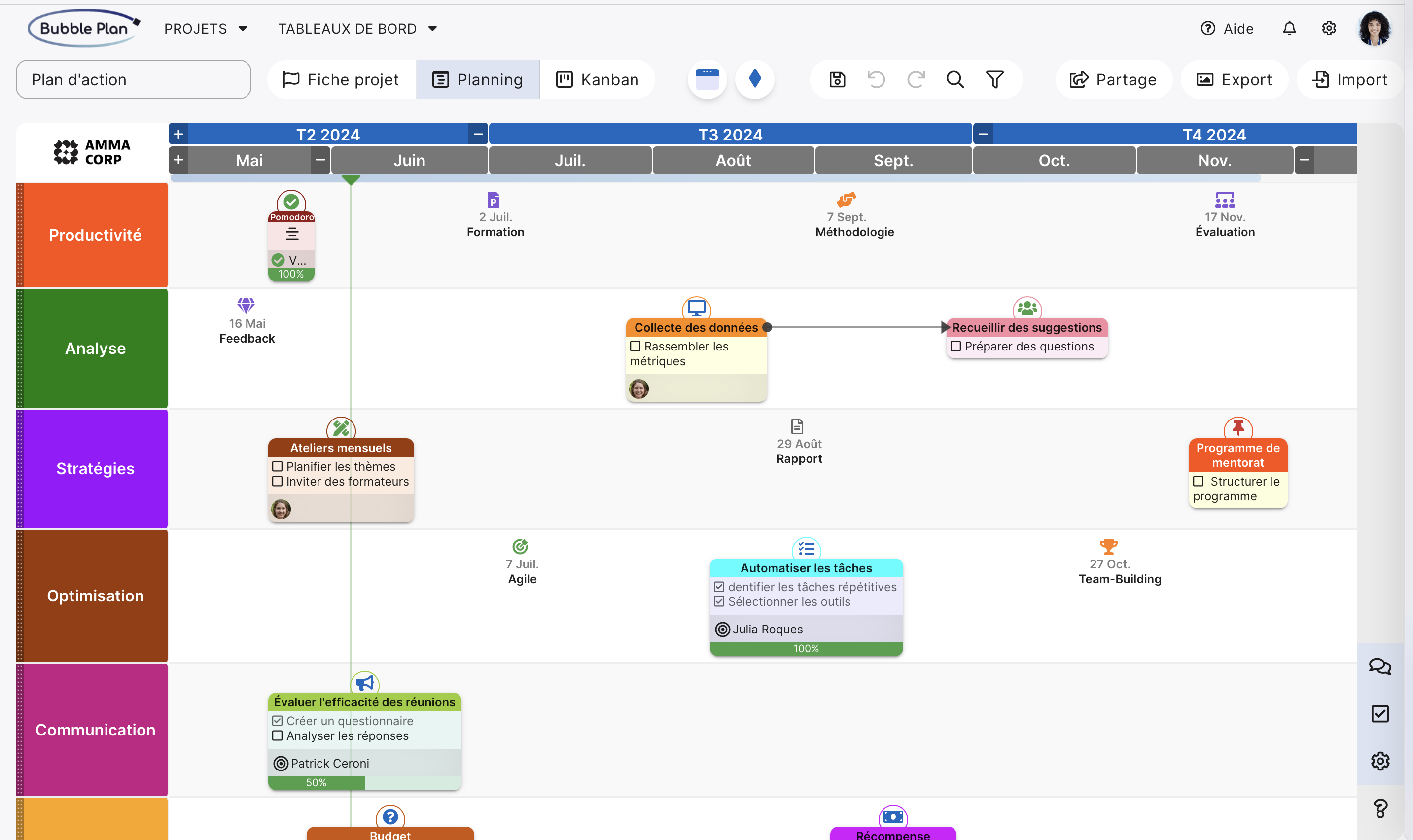Click the blue diamond milestone icon
Image resolution: width=1413 pixels, height=840 pixels.
coord(755,79)
